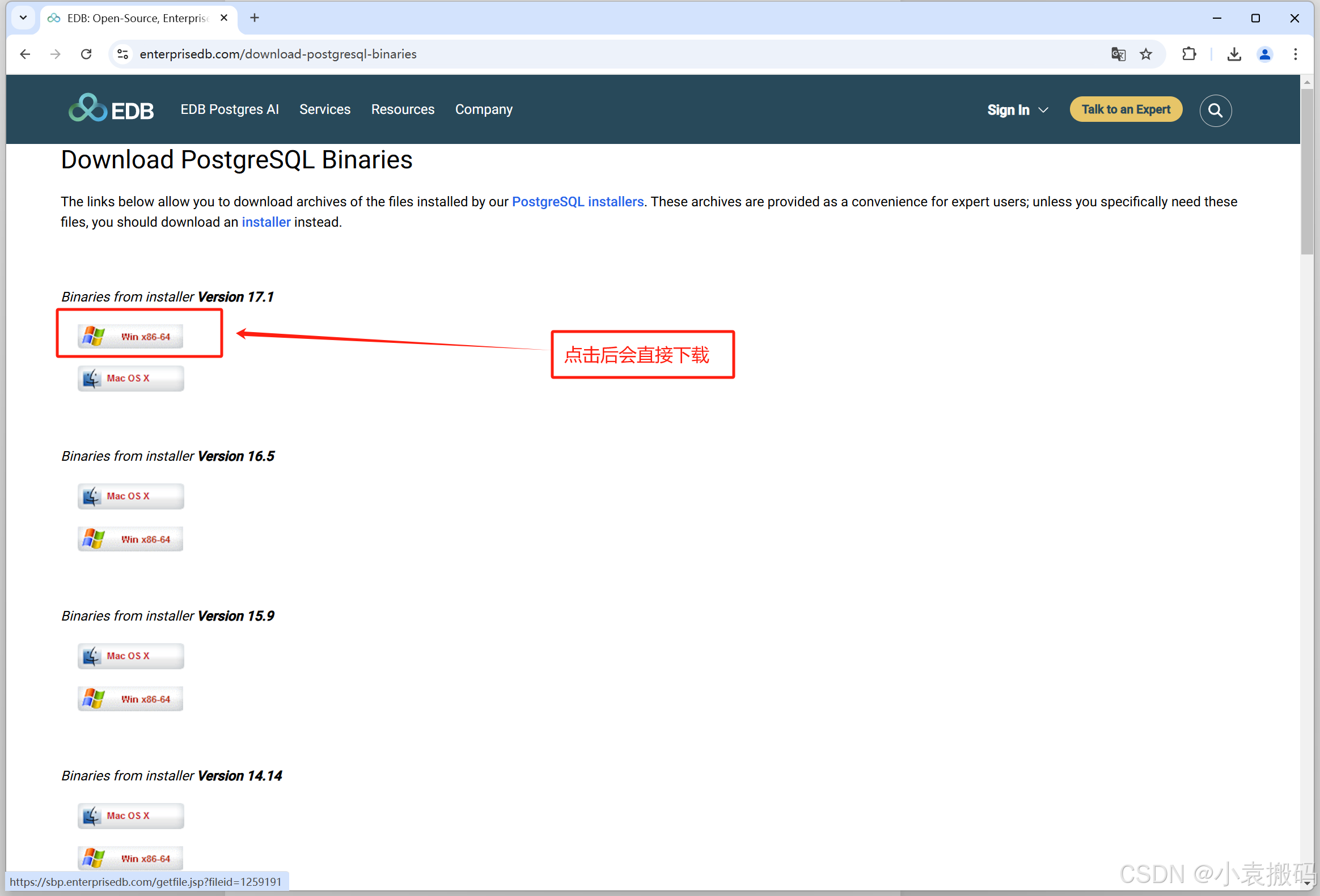Open the Resources menu
This screenshot has height=896, width=1320.
click(403, 109)
